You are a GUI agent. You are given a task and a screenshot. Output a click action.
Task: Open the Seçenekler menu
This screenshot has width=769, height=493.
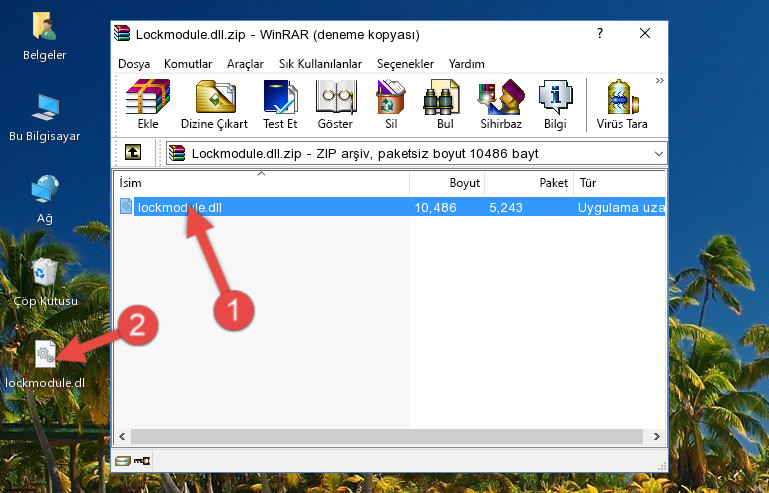(405, 64)
